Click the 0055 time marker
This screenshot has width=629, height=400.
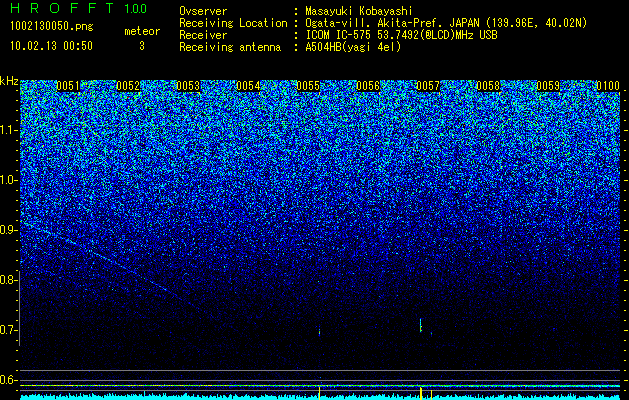308,86
